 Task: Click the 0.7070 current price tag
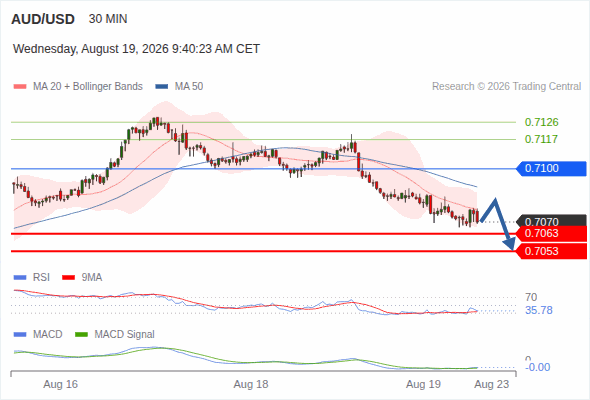[x=551, y=221]
